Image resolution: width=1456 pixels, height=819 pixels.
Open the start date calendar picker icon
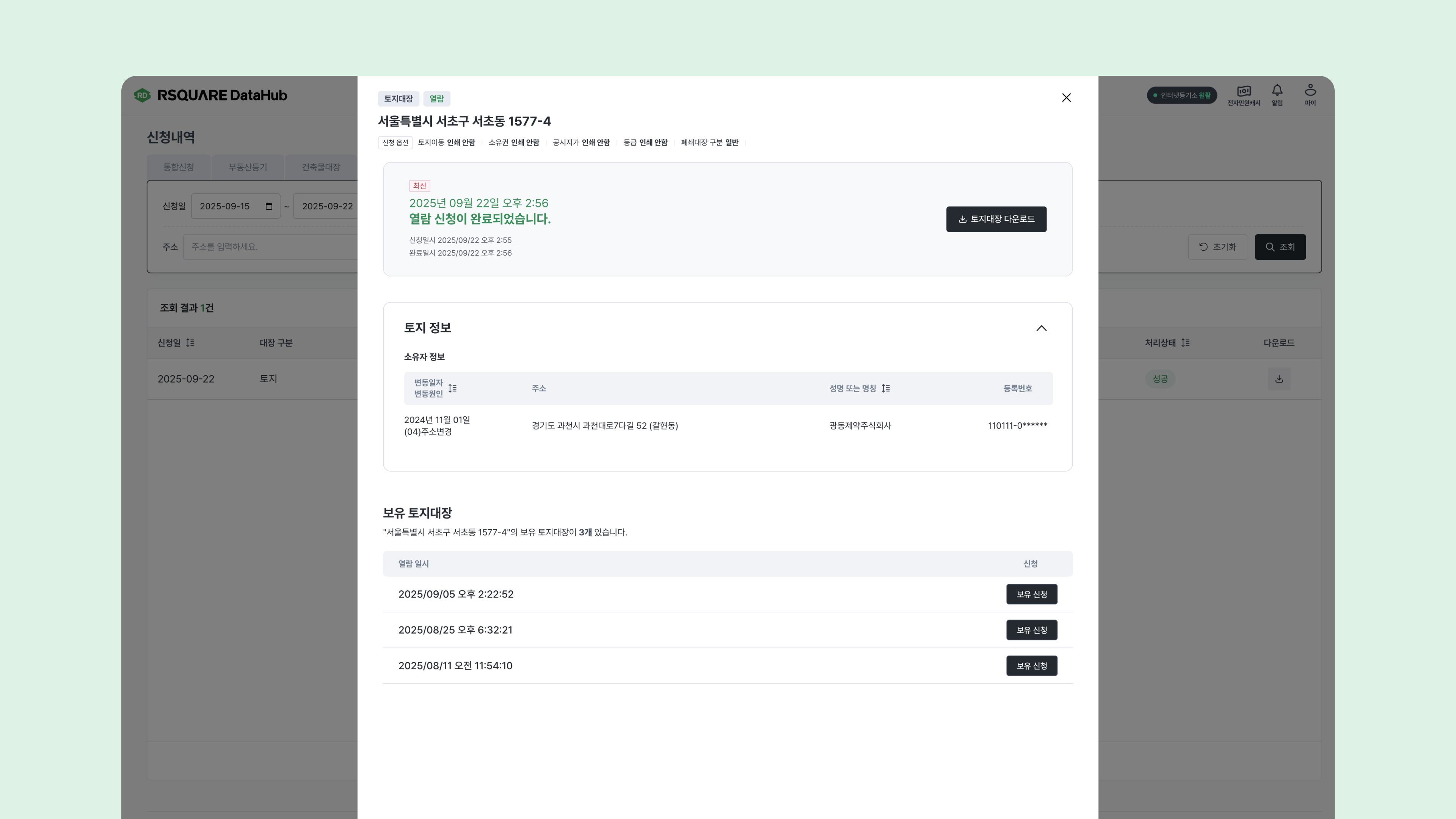coord(269,206)
